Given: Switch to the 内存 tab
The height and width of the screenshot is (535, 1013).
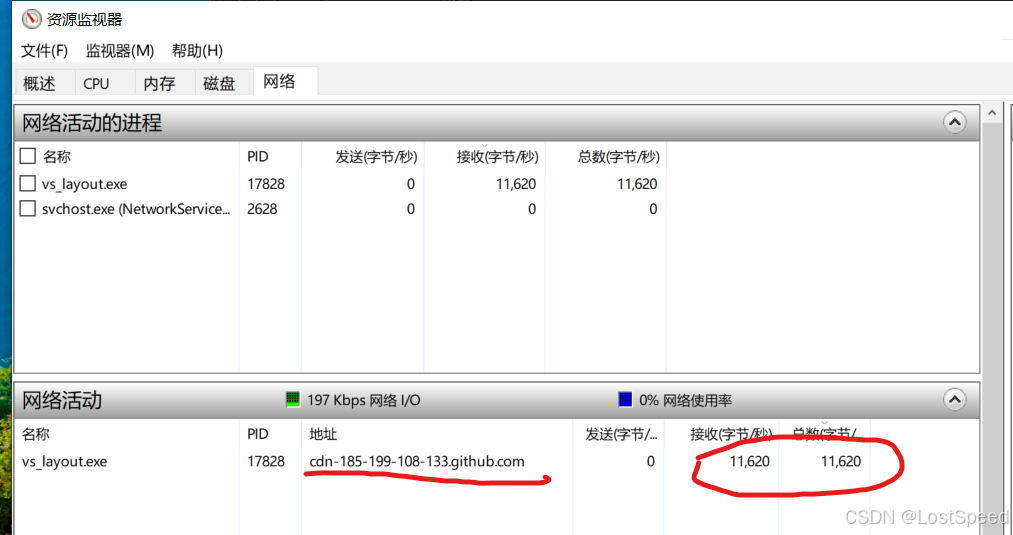Looking at the screenshot, I should pyautogui.click(x=159, y=83).
